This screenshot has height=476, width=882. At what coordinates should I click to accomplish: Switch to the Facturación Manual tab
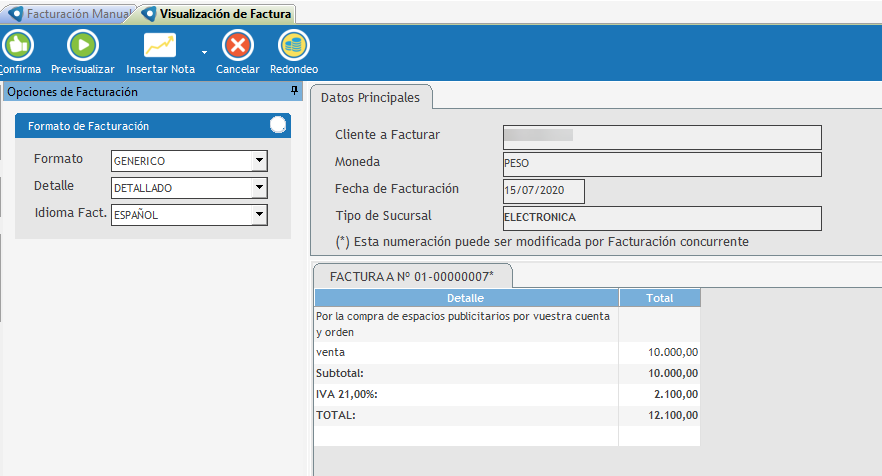coord(69,14)
